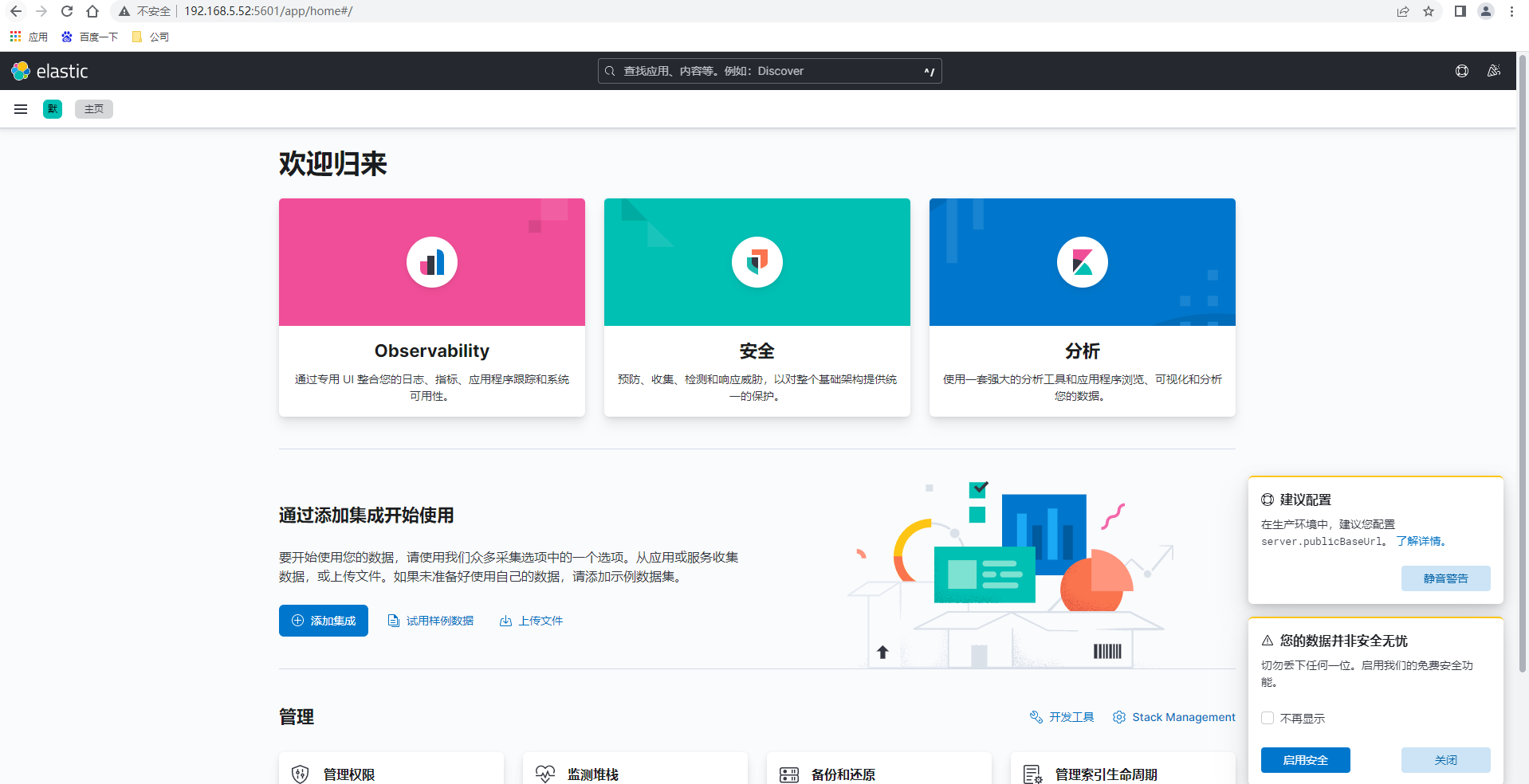Open the green 默 space selector

(x=53, y=109)
